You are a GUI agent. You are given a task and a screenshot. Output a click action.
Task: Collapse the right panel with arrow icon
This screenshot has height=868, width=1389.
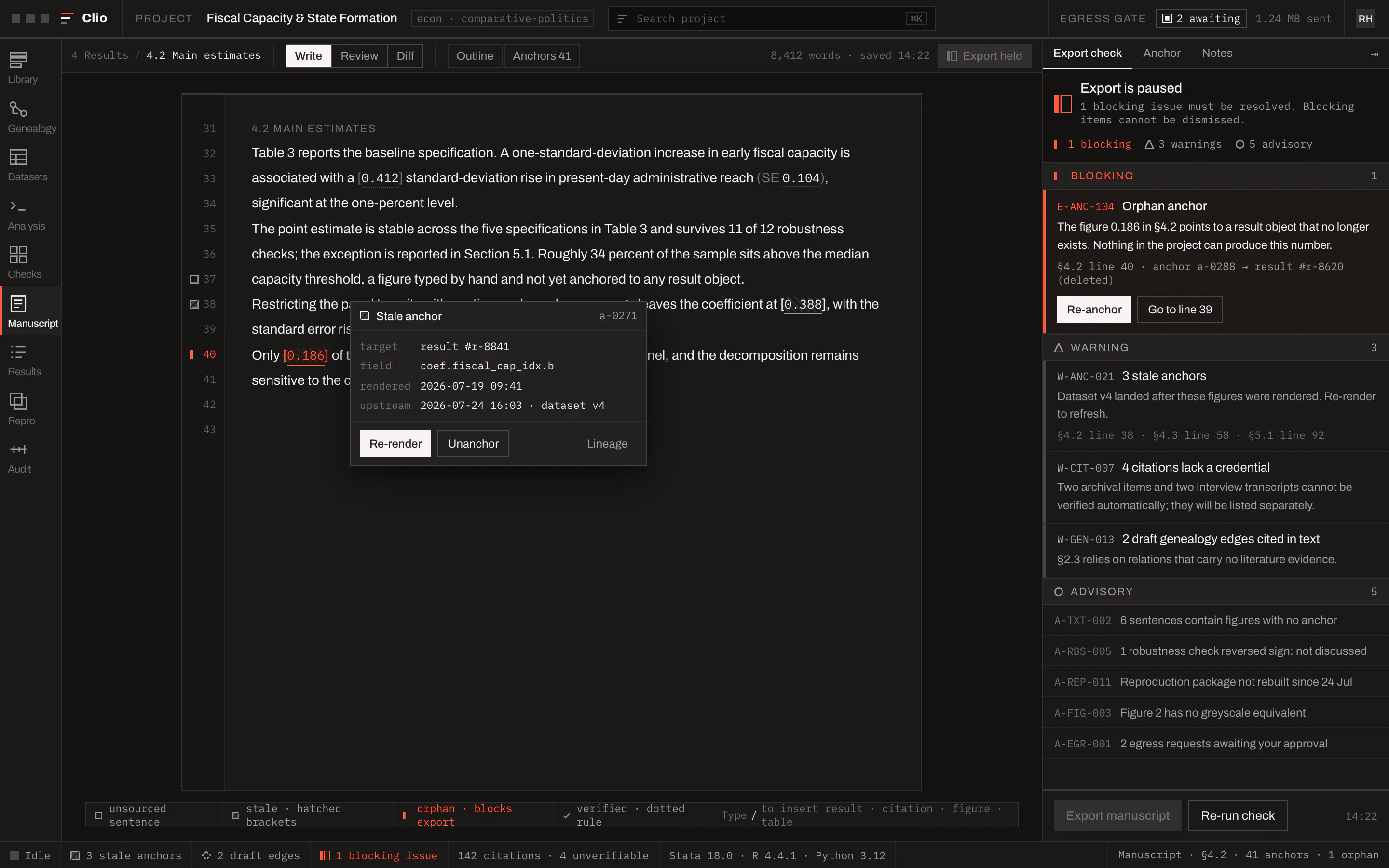1374,54
